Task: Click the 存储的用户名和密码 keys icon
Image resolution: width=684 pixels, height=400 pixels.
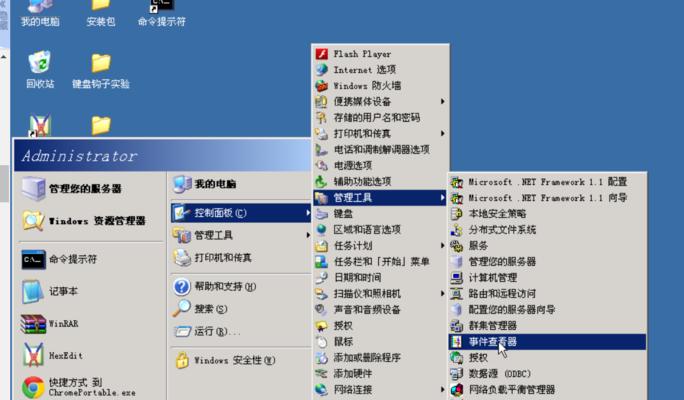Action: pos(322,118)
